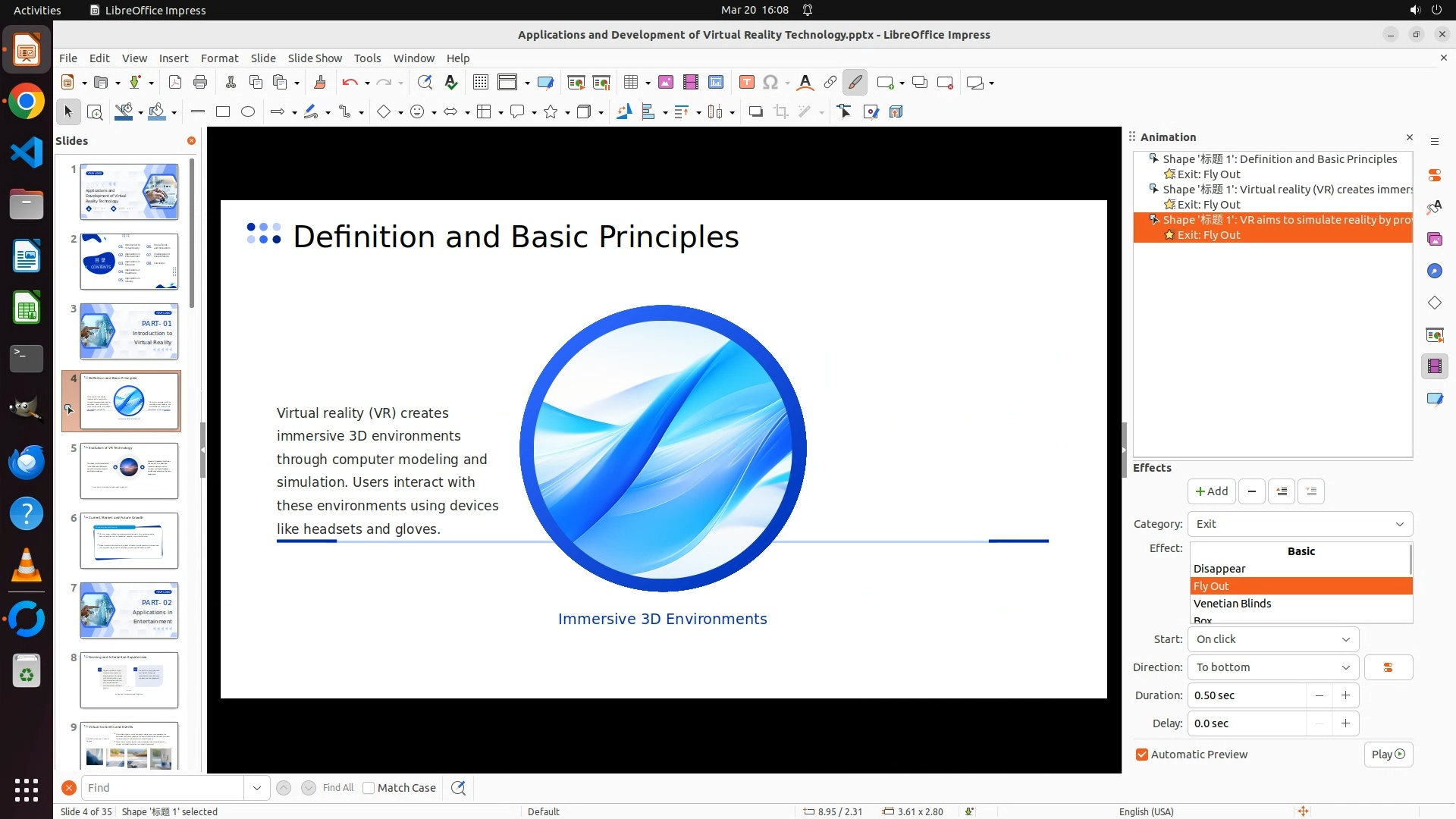Increase the Duration value with plus

(1345, 695)
